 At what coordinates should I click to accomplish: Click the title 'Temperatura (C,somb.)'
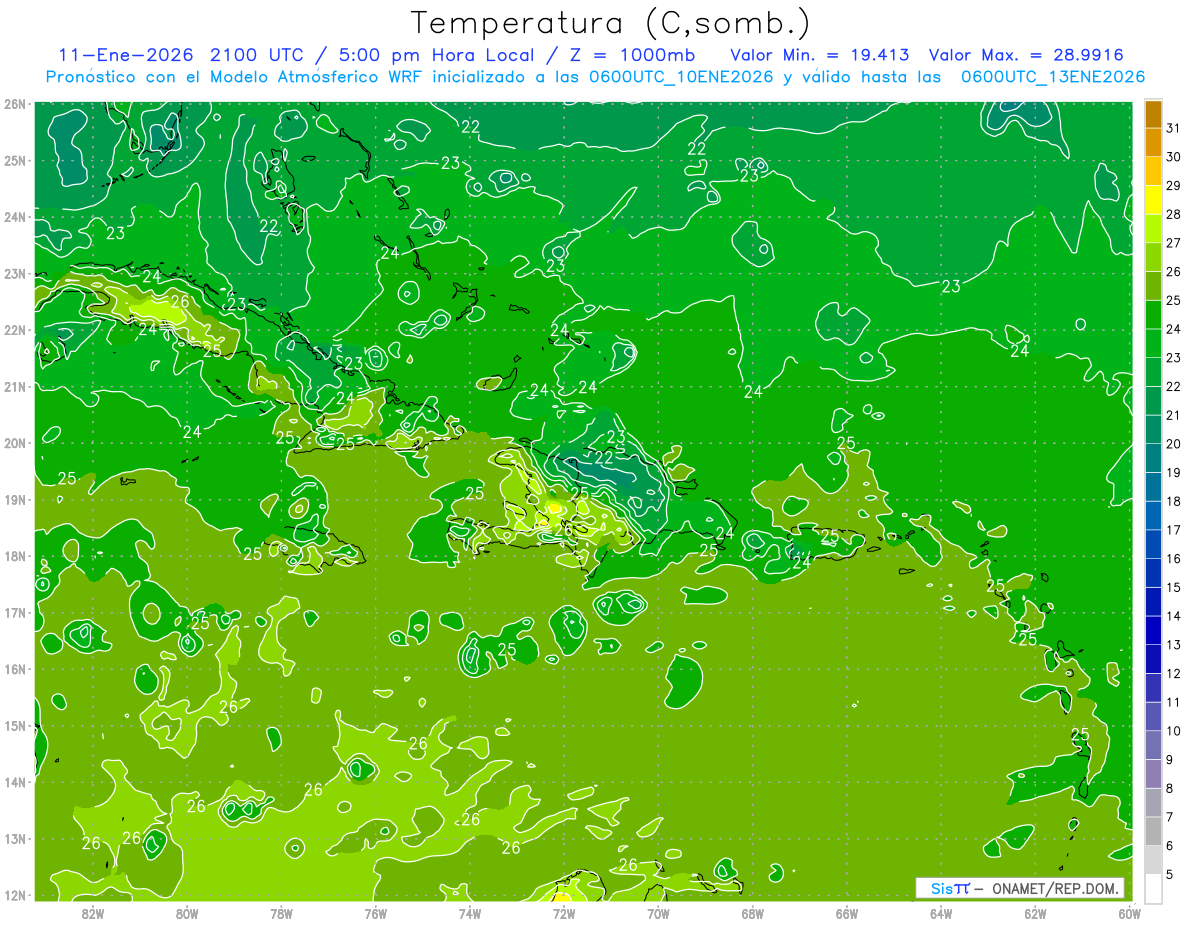tap(611, 23)
